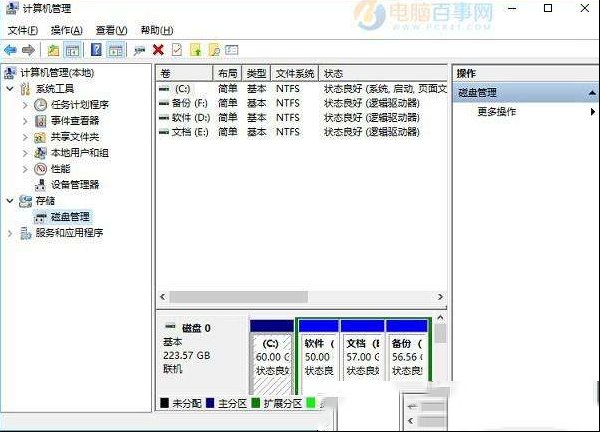Select the 文档 (E:) volume row

click(x=302, y=132)
